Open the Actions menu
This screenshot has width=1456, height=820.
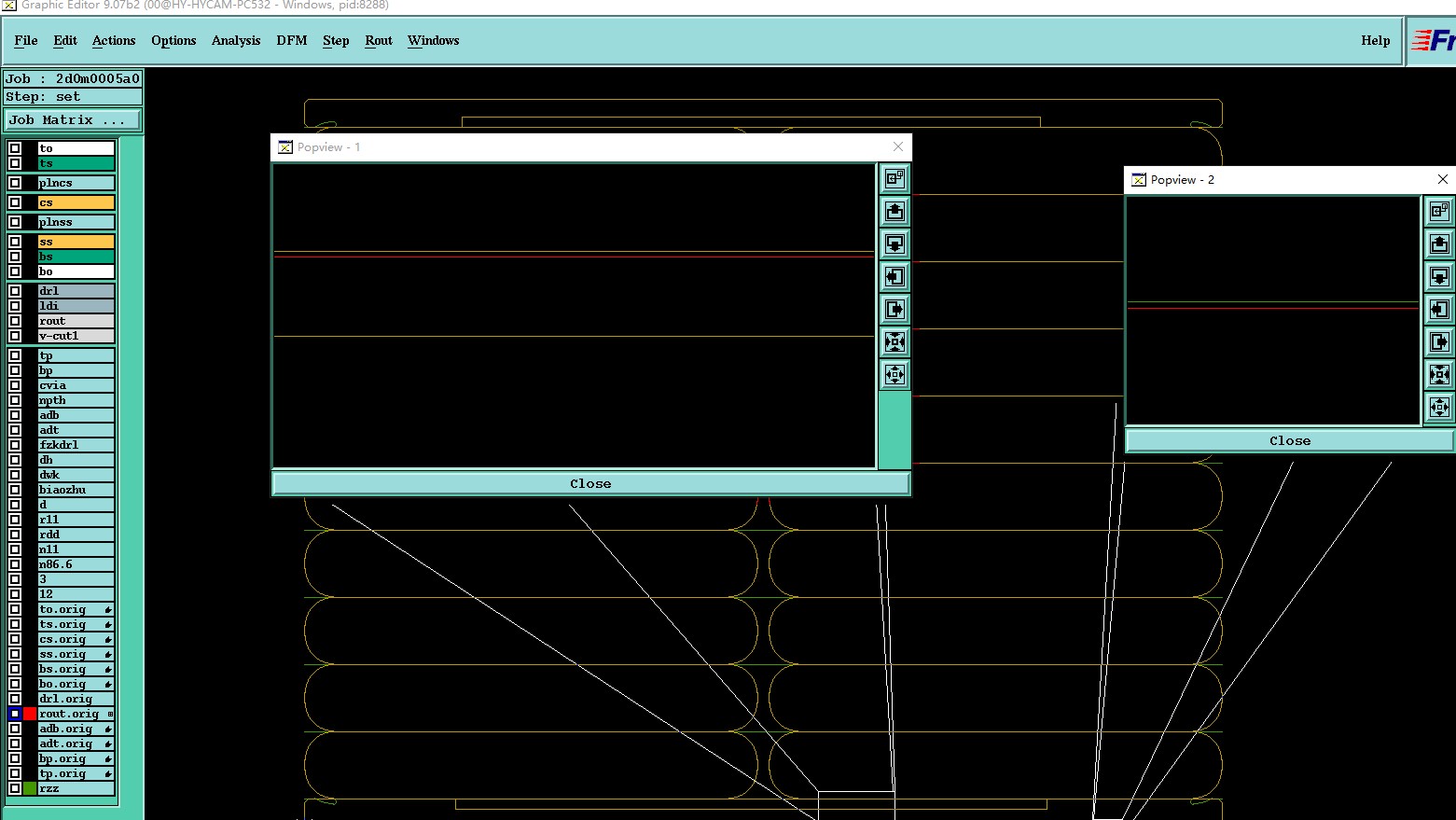tap(114, 40)
